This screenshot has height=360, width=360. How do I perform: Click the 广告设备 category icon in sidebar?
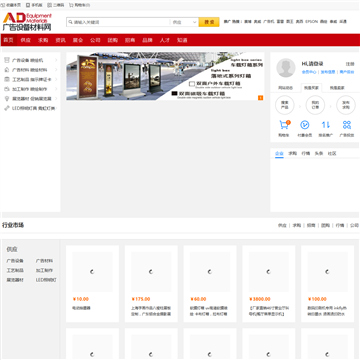coord(6,60)
